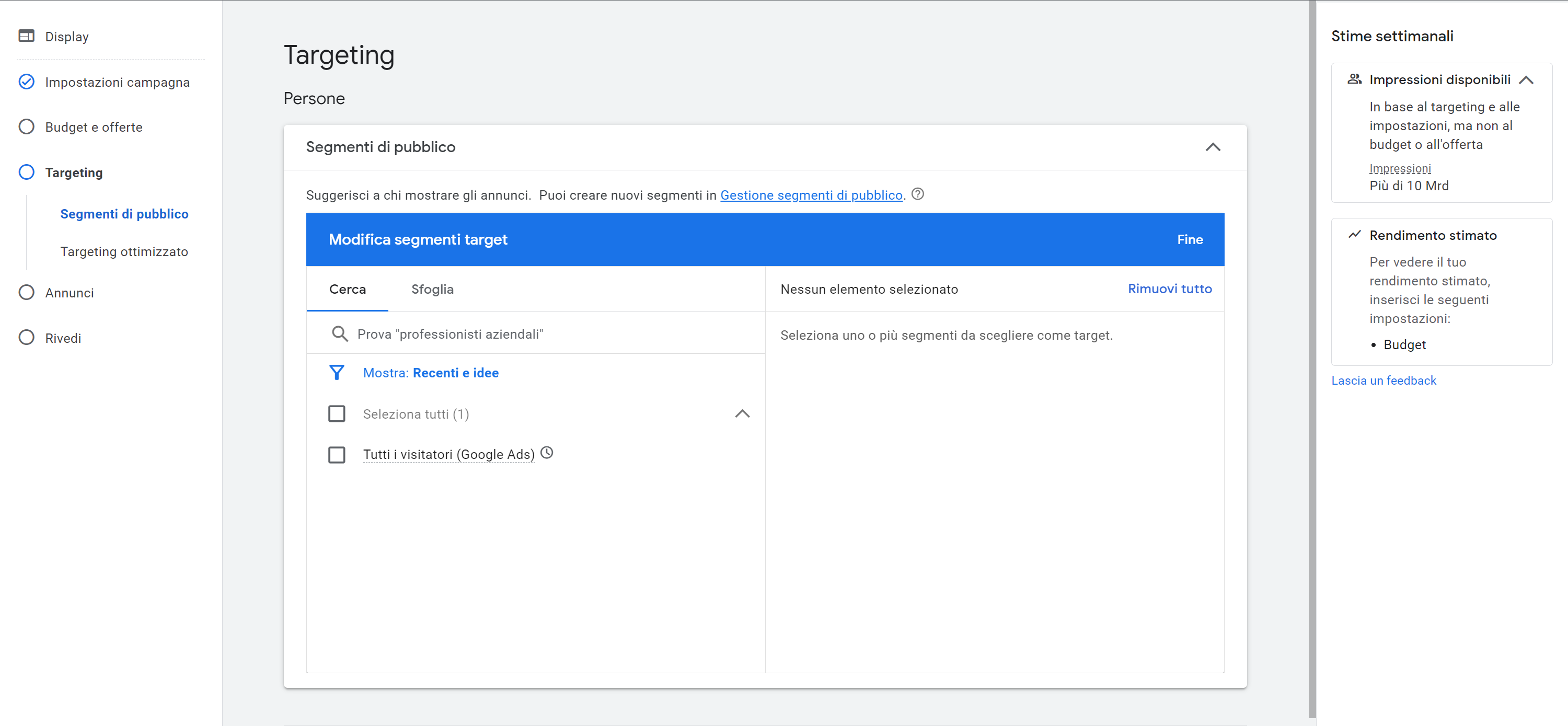Image resolution: width=1568 pixels, height=726 pixels.
Task: Click the Nessun elemento selezionato text
Action: pos(869,289)
